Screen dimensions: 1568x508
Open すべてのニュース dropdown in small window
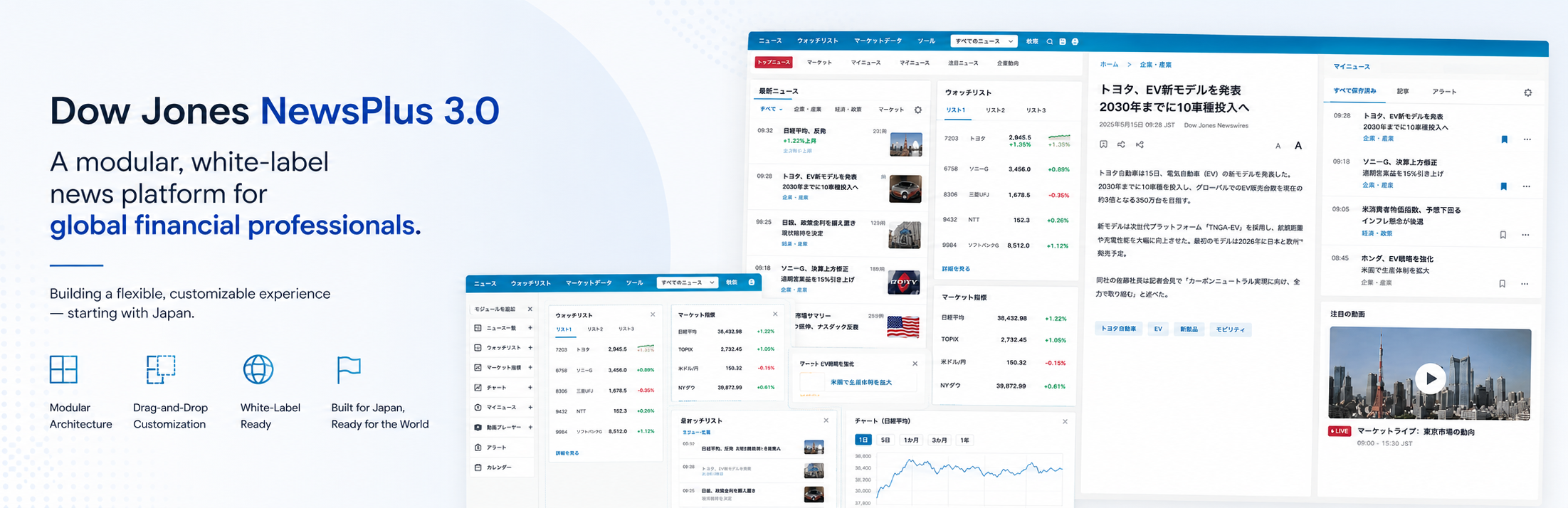click(x=686, y=282)
